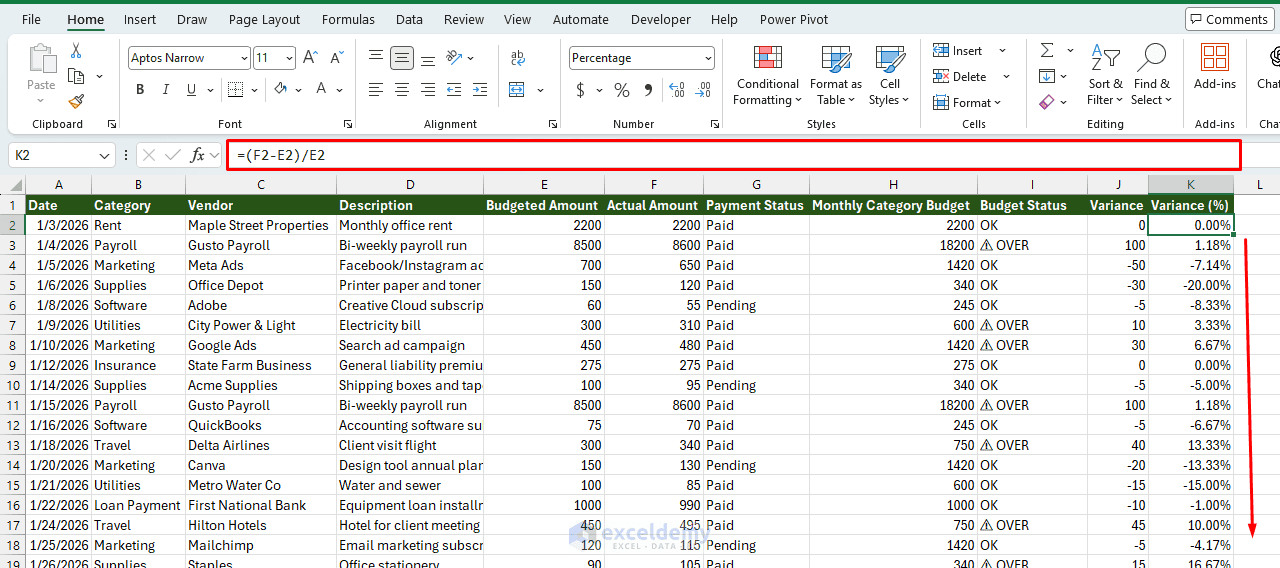
Task: Click the Clear eraser icon
Action: coord(1047,102)
